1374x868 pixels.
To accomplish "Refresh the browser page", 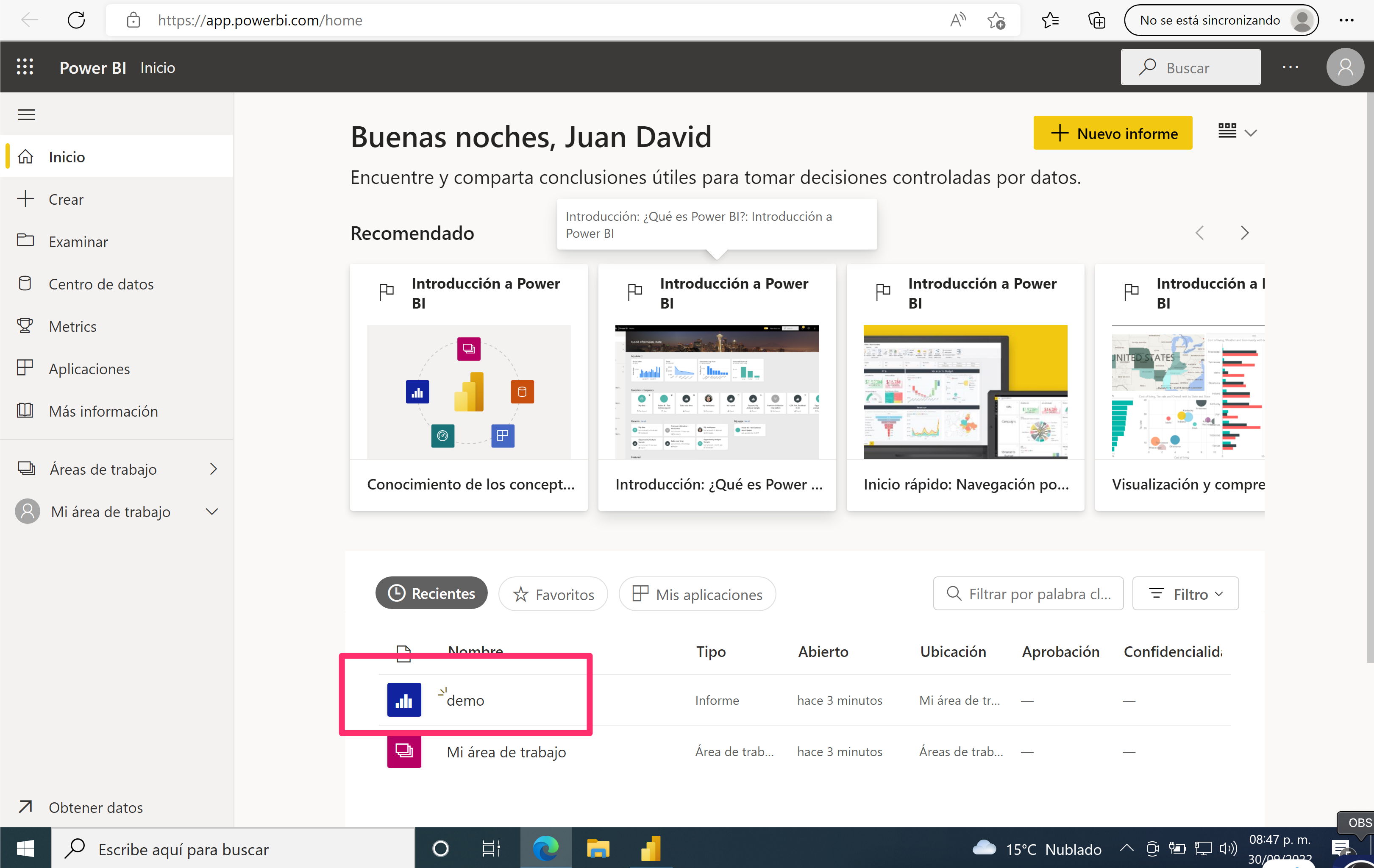I will point(76,20).
